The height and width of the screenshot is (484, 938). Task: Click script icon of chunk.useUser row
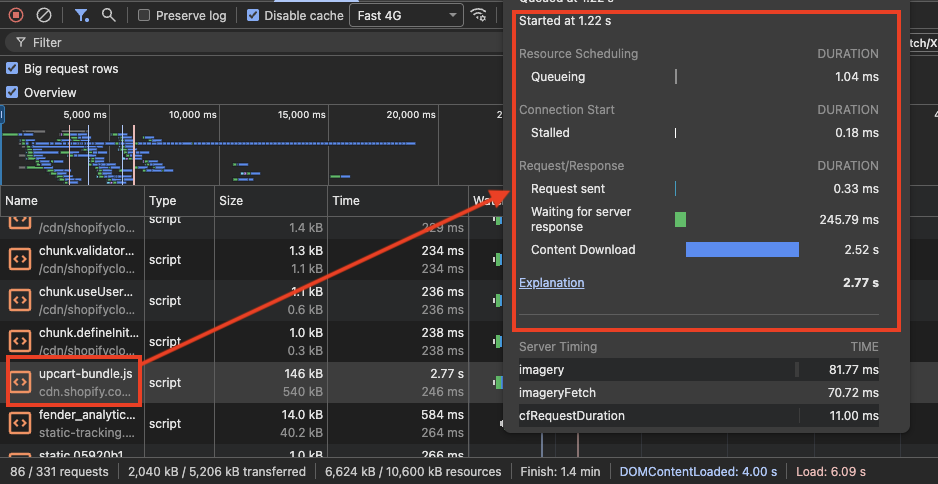point(20,300)
